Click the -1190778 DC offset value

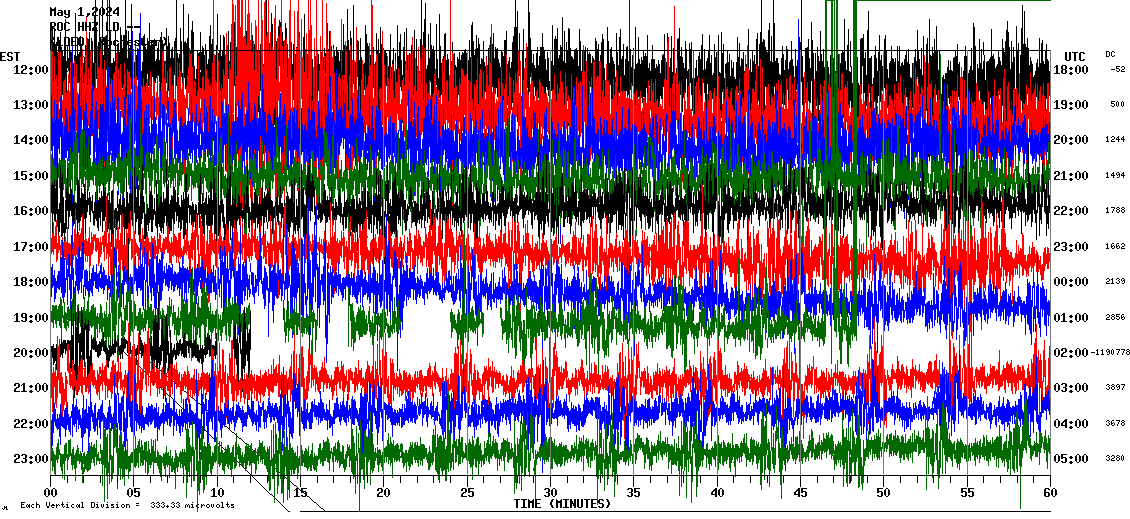click(x=1108, y=353)
